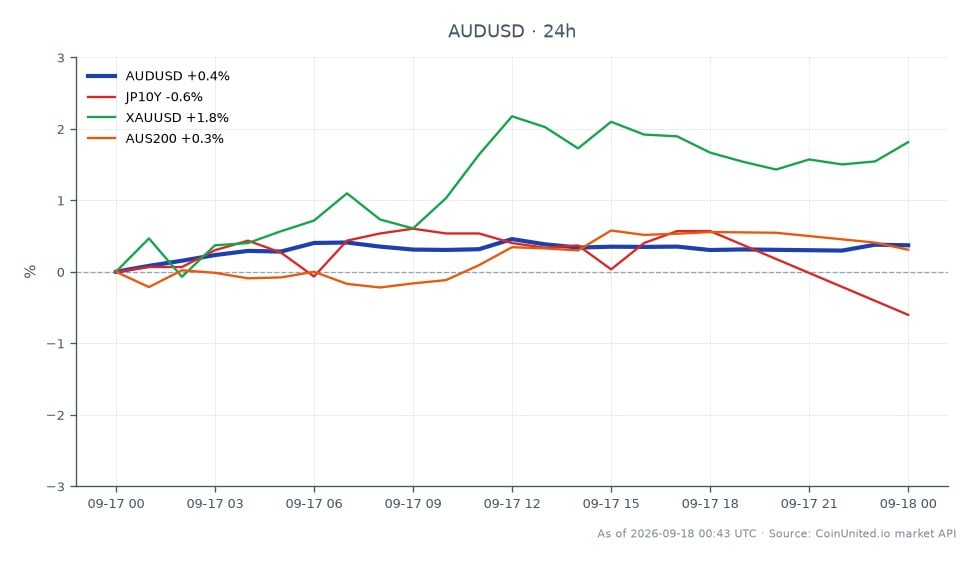Click the As of 2026-09-18 timestamp text
This screenshot has width=980, height=564.
click(x=676, y=533)
